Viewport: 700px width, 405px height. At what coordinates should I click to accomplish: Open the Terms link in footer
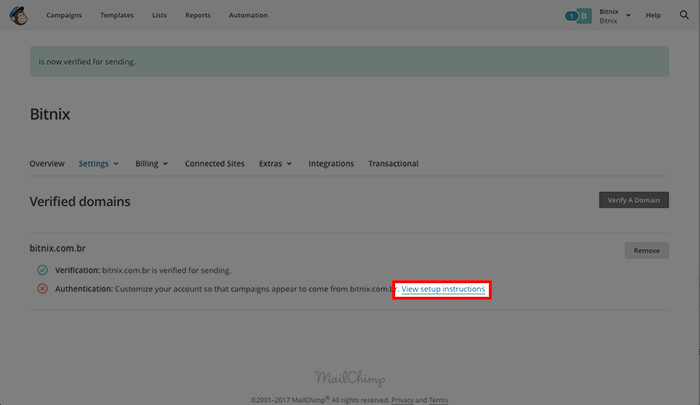[x=438, y=400]
